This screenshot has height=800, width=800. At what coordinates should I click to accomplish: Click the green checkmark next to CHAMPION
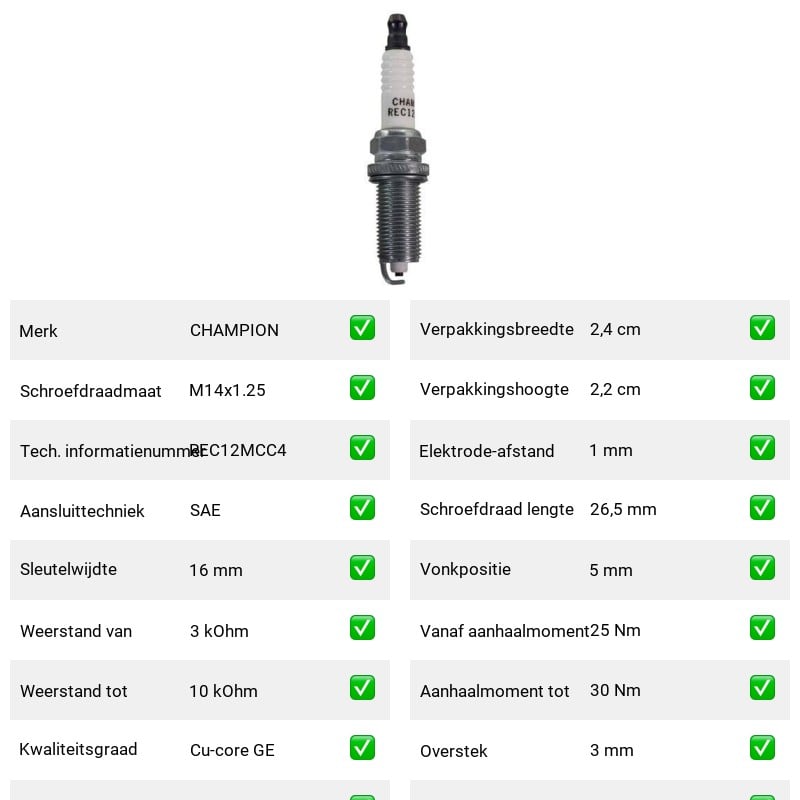(x=362, y=328)
